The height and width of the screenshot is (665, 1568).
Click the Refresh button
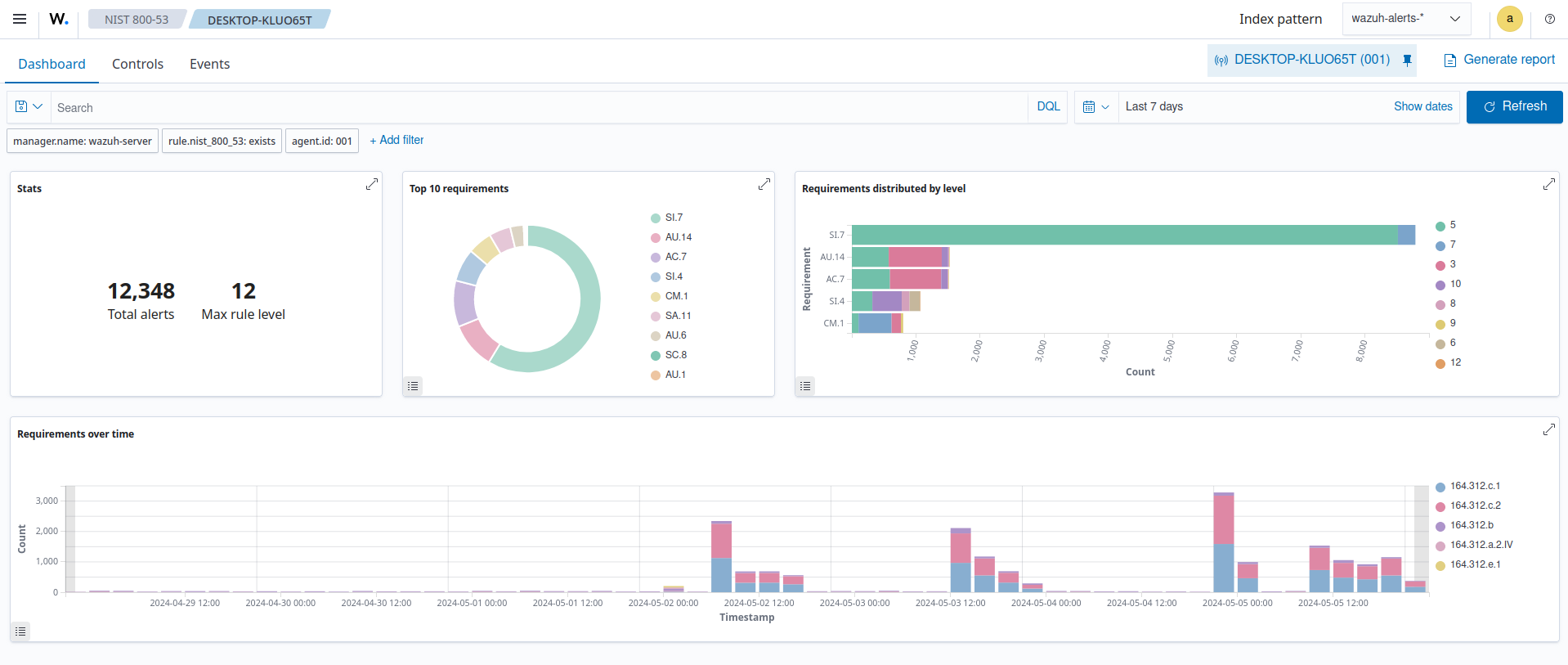tap(1514, 107)
